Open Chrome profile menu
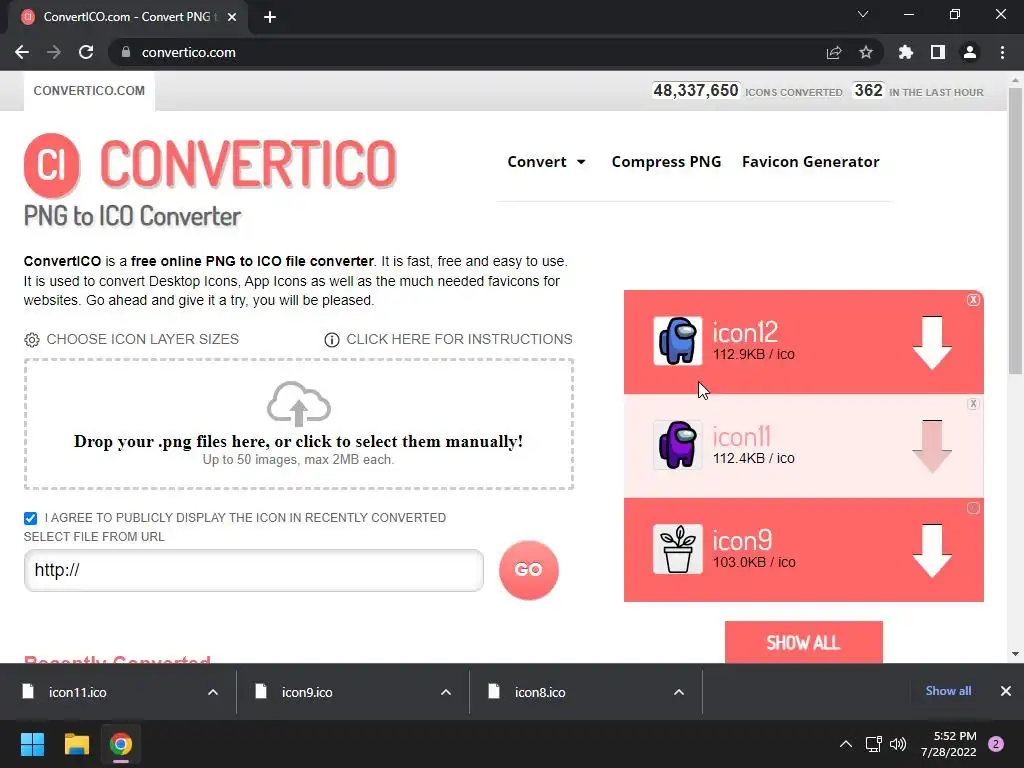1024x768 pixels. 970,52
